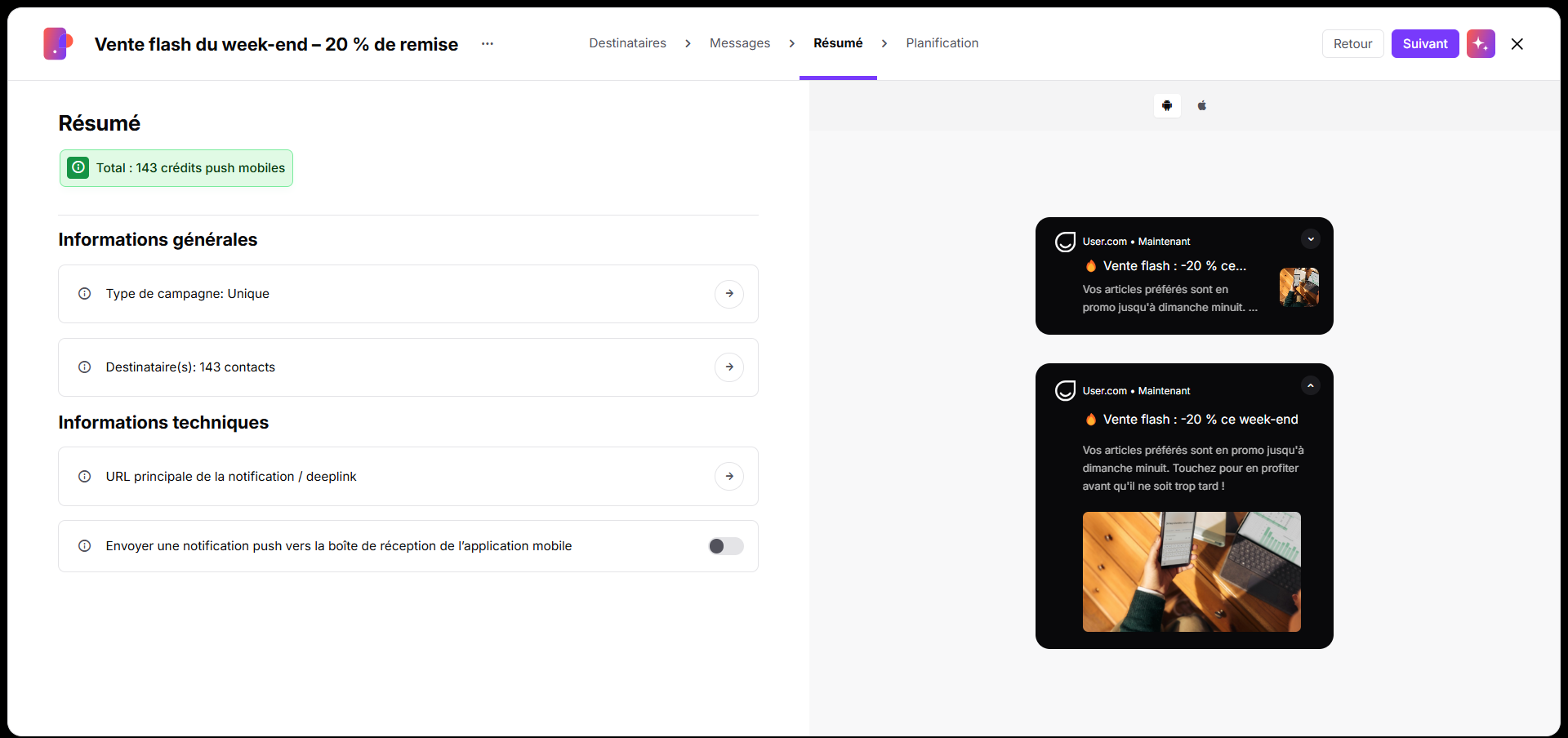1568x738 pixels.
Task: Click the 'Informations générales' heading
Action: coord(158,239)
